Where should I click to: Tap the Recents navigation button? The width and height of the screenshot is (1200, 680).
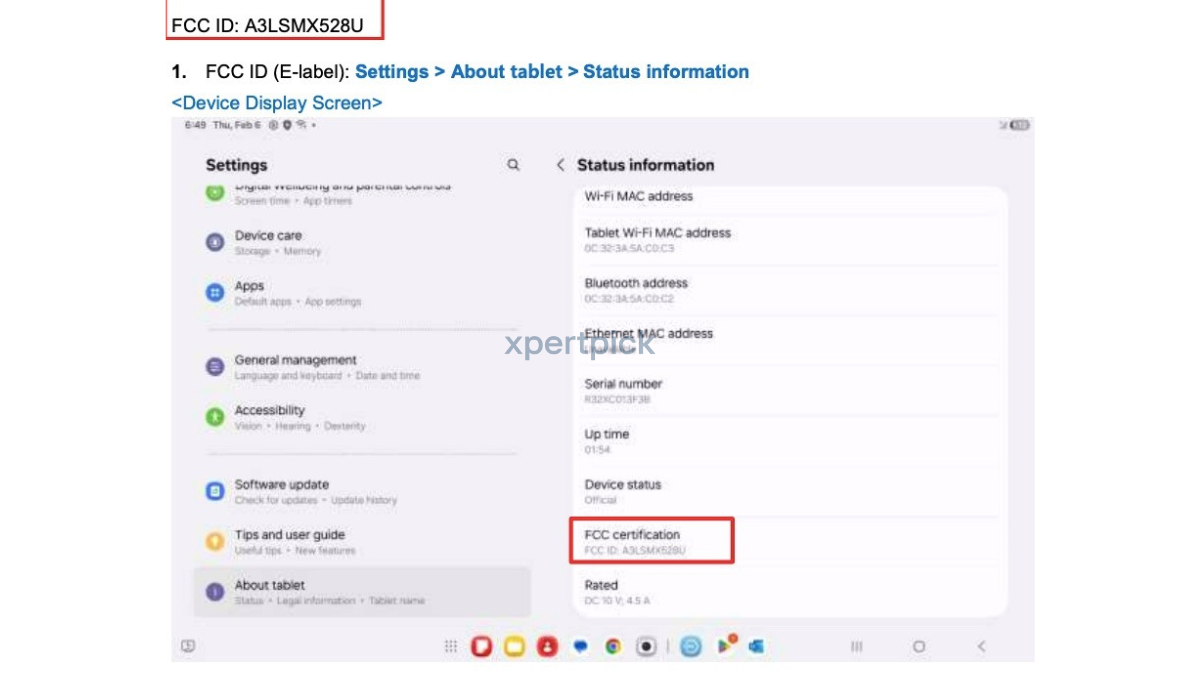(856, 647)
